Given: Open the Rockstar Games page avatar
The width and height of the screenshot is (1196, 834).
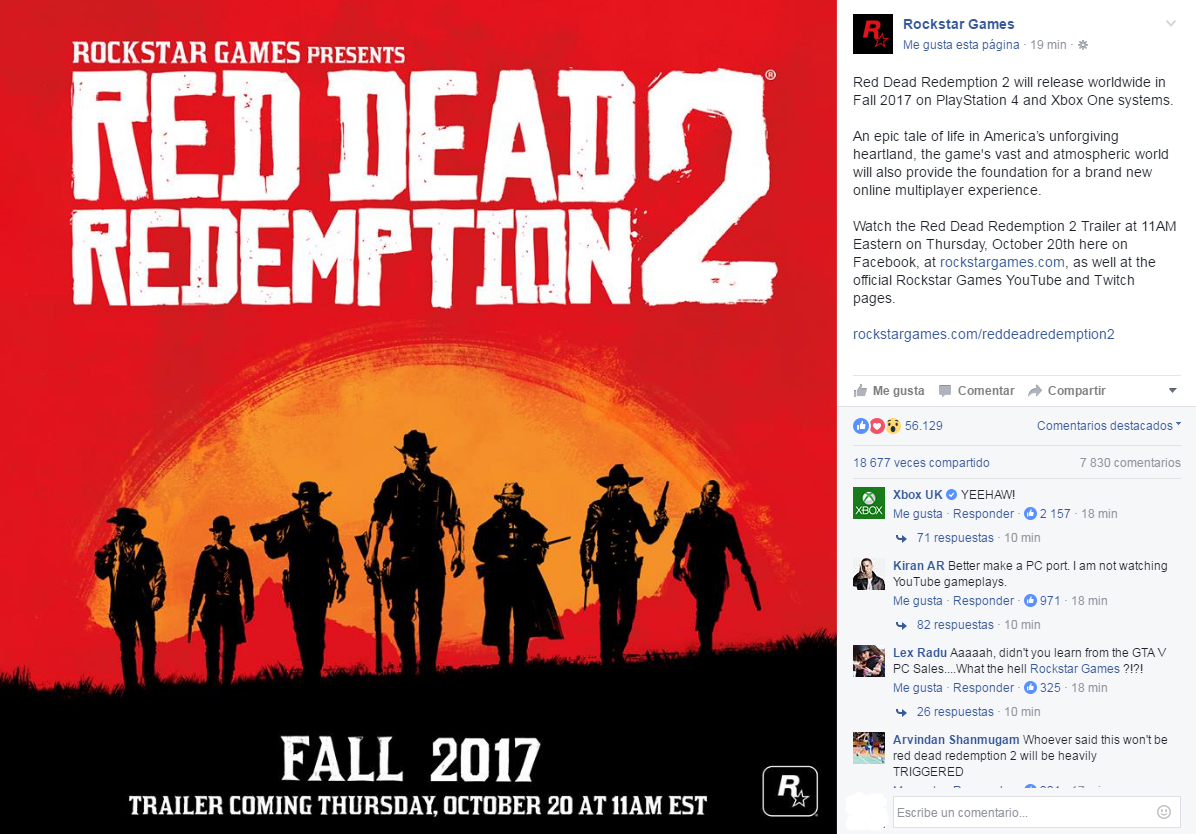Looking at the screenshot, I should click(x=873, y=34).
